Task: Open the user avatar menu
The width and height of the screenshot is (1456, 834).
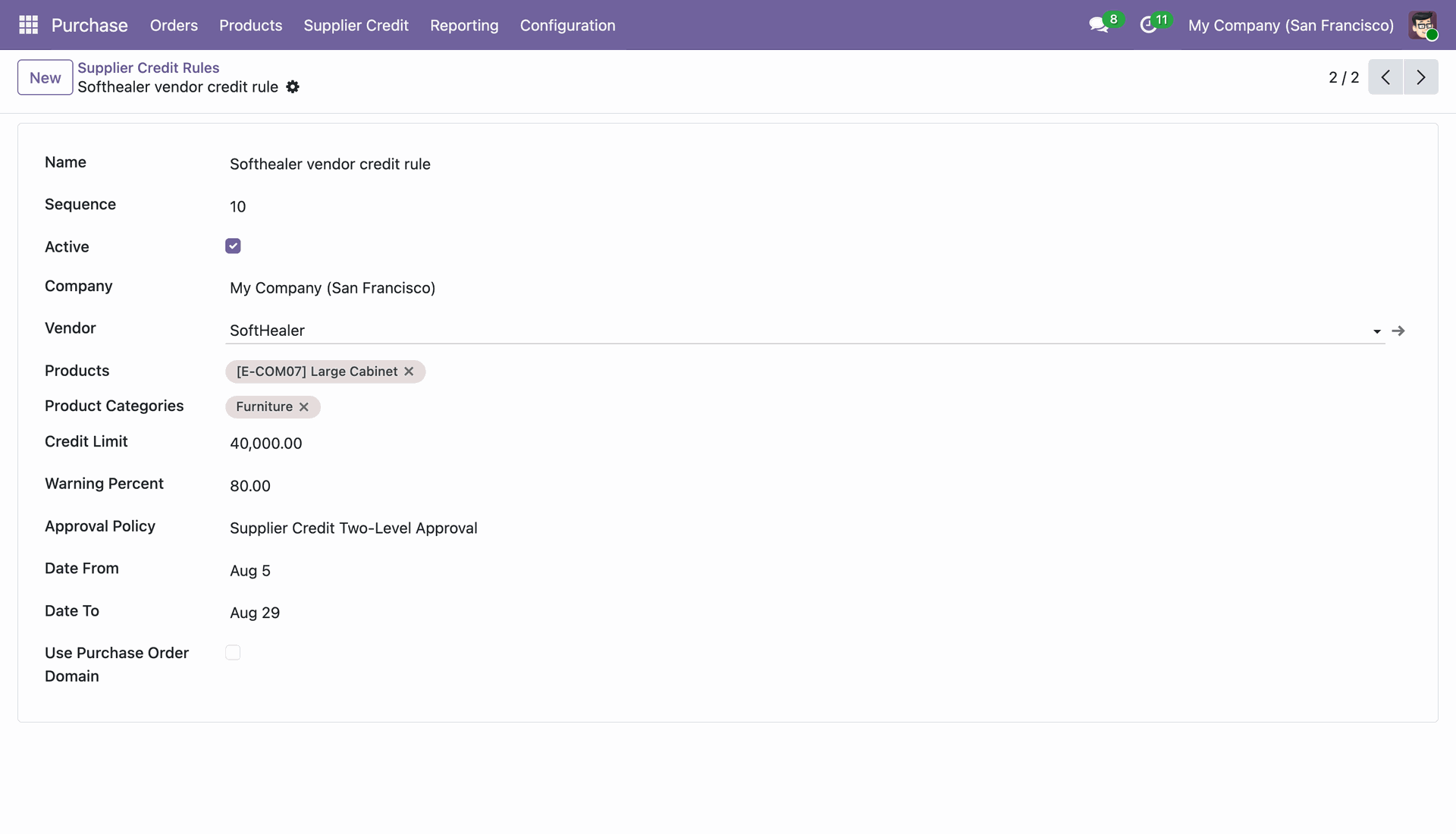Action: [x=1423, y=25]
